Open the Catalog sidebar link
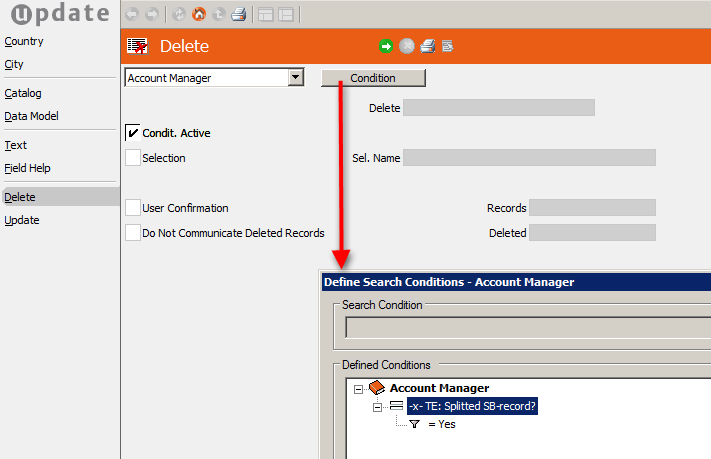711x459 pixels. [23, 93]
